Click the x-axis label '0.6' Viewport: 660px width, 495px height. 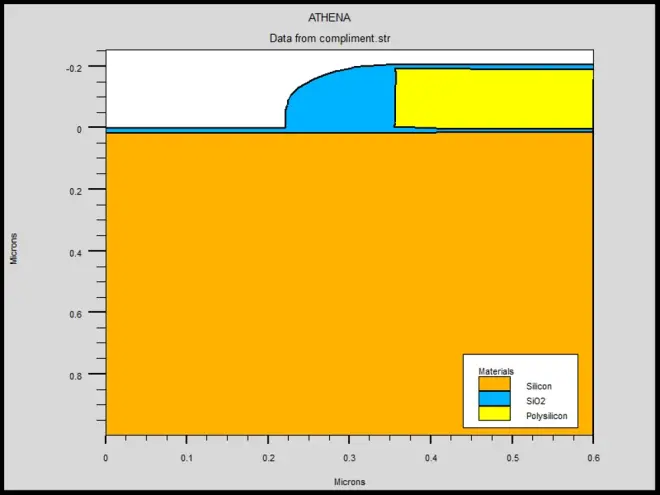(593, 458)
